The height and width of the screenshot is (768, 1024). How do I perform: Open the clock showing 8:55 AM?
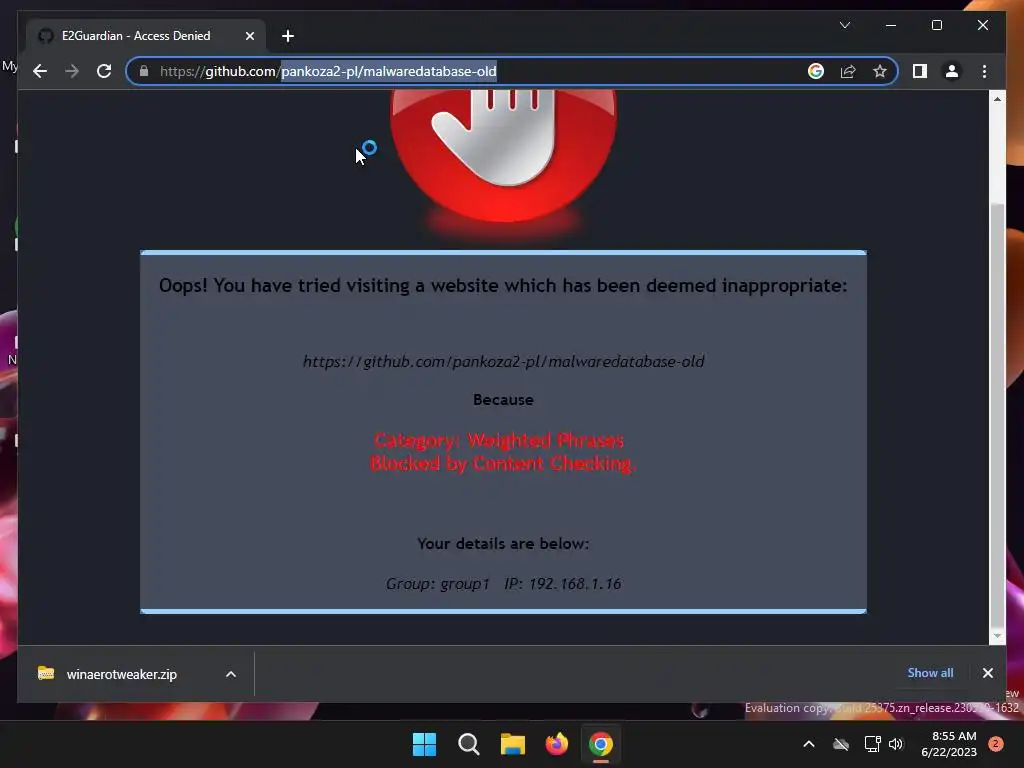(x=949, y=744)
